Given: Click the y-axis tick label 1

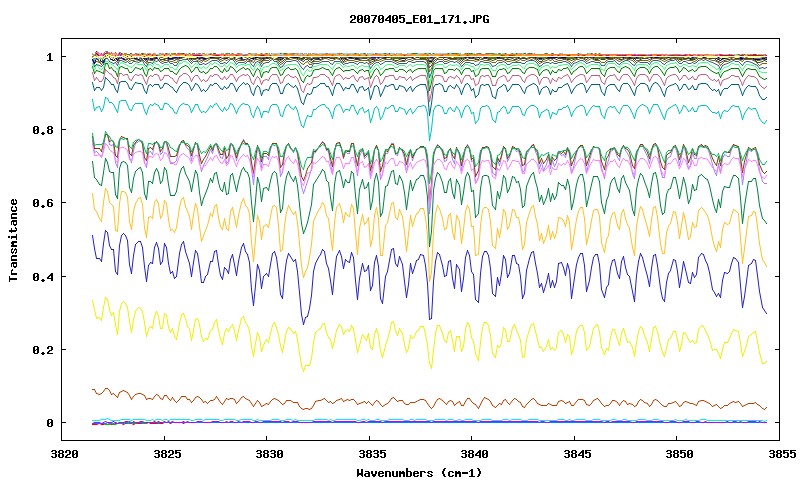Looking at the screenshot, I should click(x=49, y=57).
